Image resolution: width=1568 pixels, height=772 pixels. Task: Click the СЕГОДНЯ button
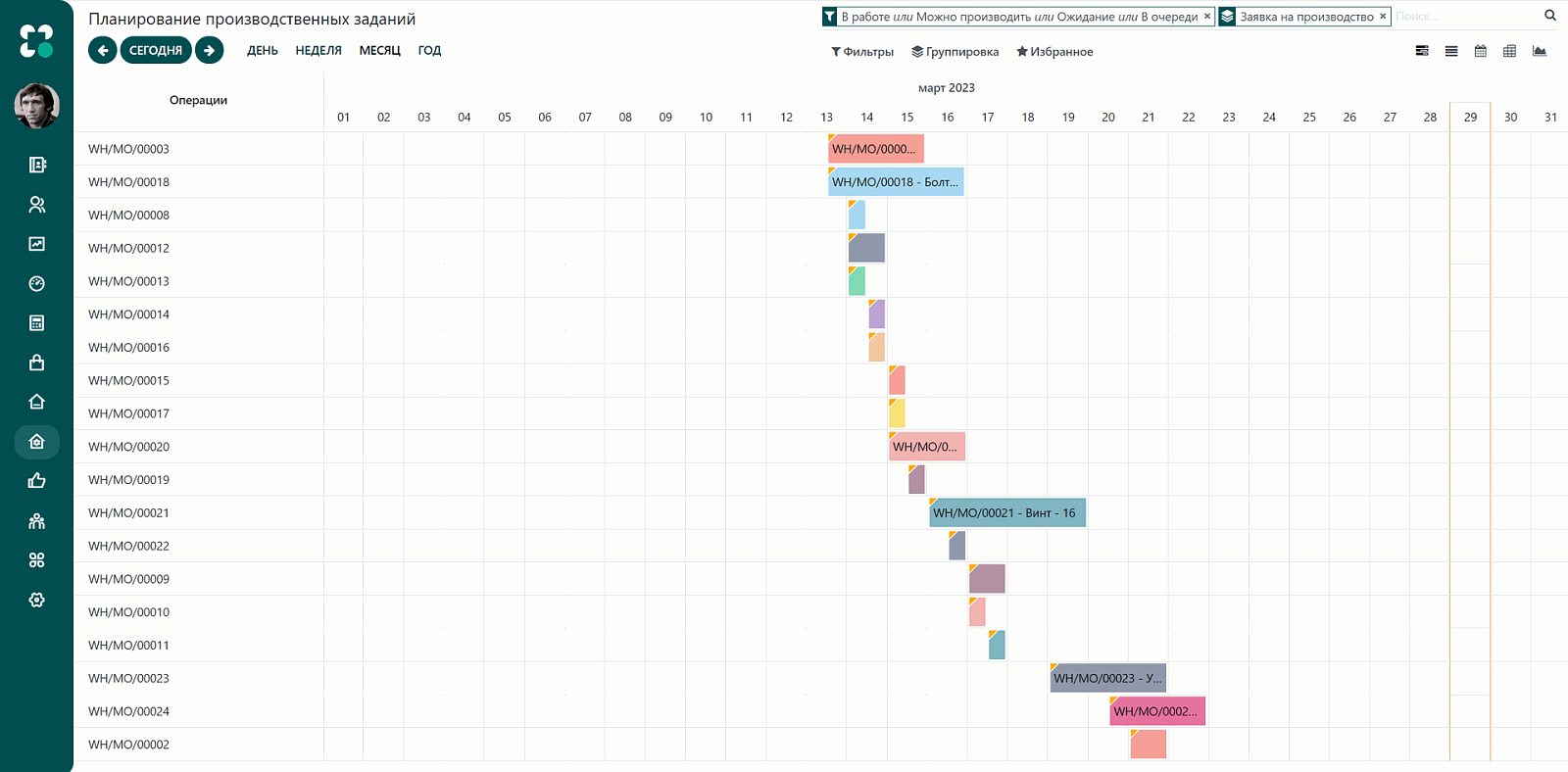click(156, 50)
